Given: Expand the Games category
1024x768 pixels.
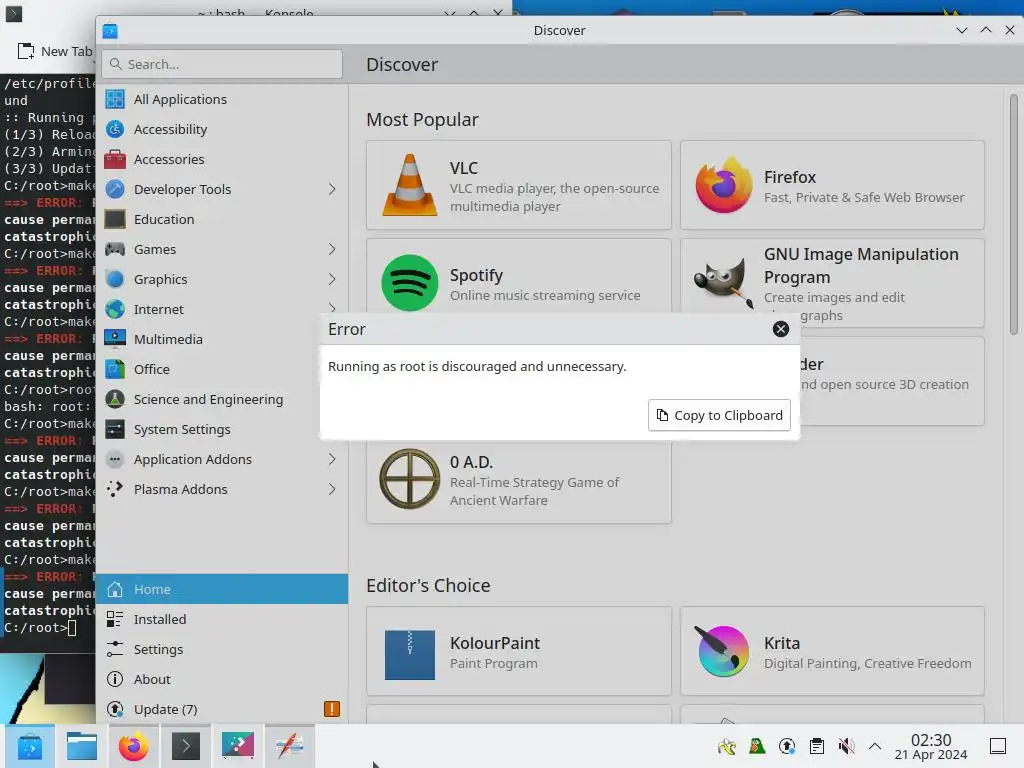Looking at the screenshot, I should 332,249.
